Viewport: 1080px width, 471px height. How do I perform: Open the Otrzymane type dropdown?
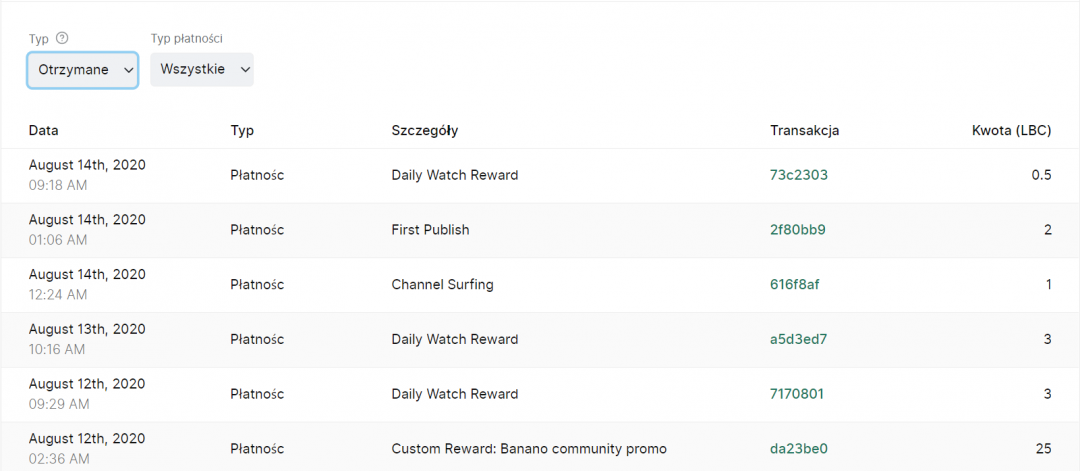[83, 70]
